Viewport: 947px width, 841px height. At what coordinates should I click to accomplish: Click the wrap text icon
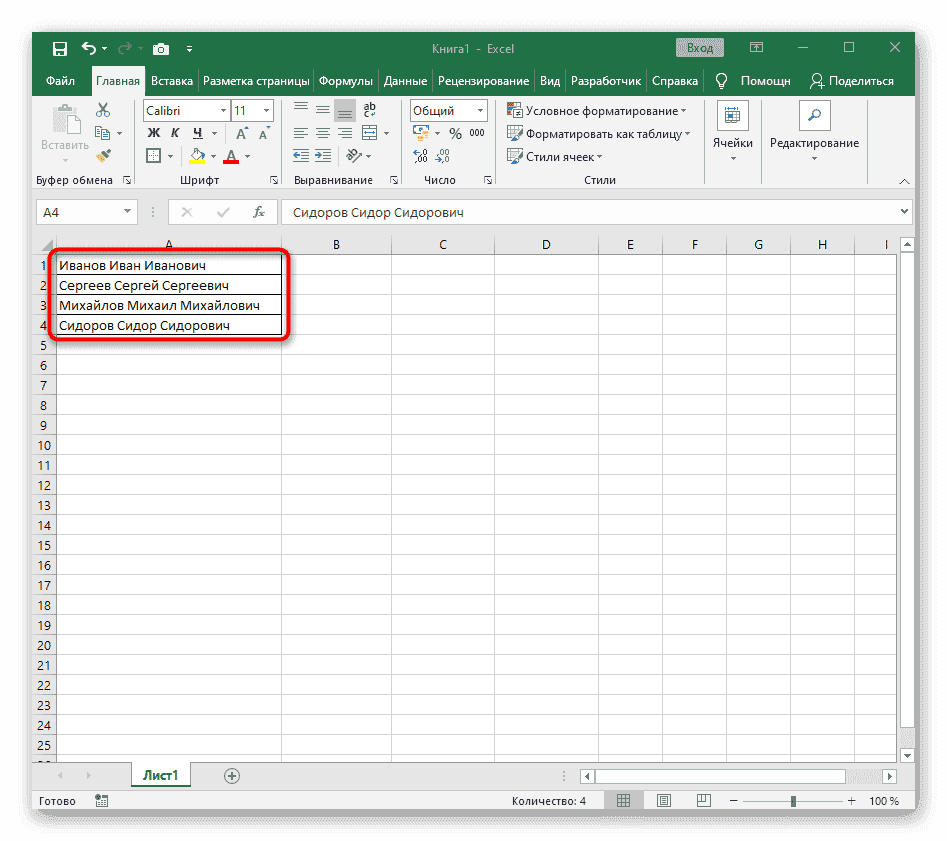pos(370,110)
